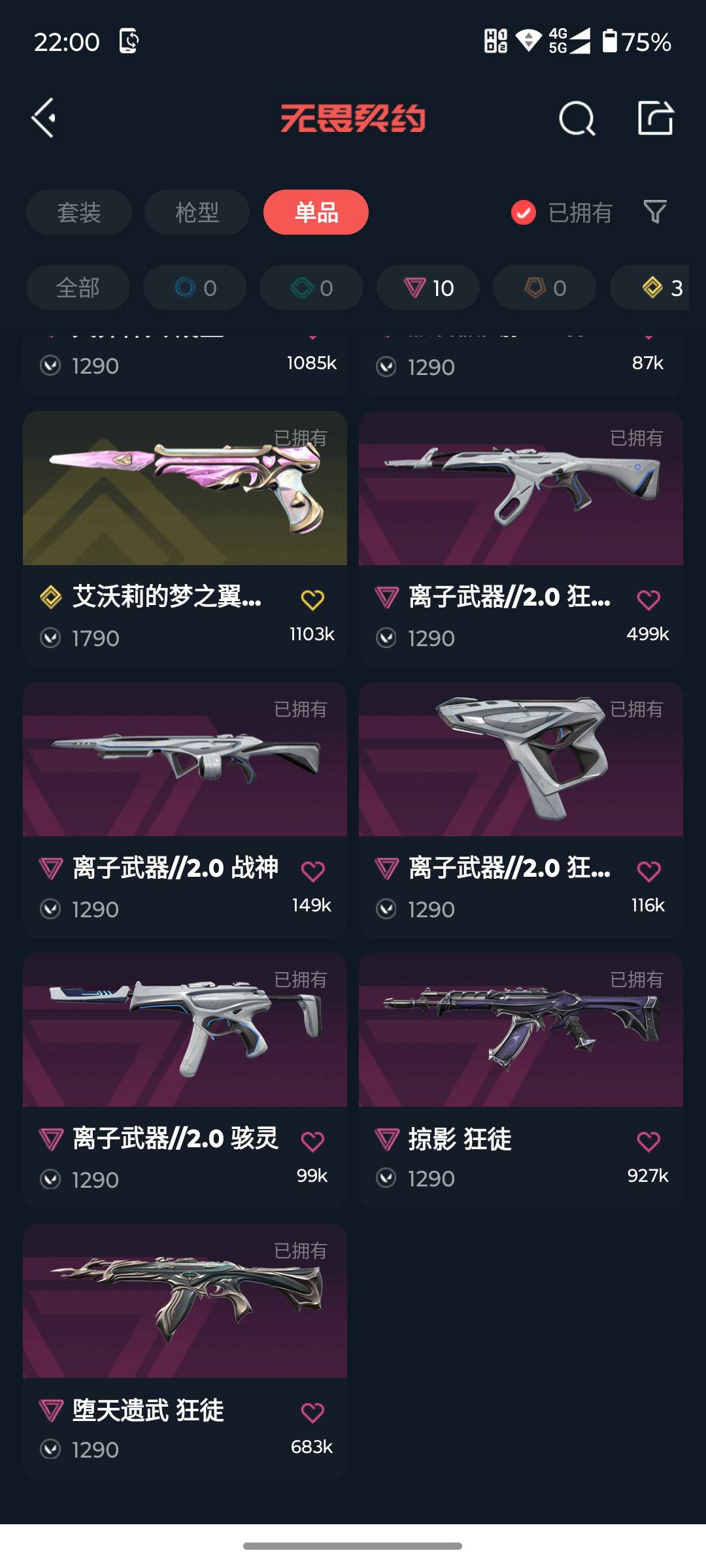The width and height of the screenshot is (706, 1568).
Task: Toggle heart on 堕天遗武 狂徒
Action: (x=312, y=1413)
